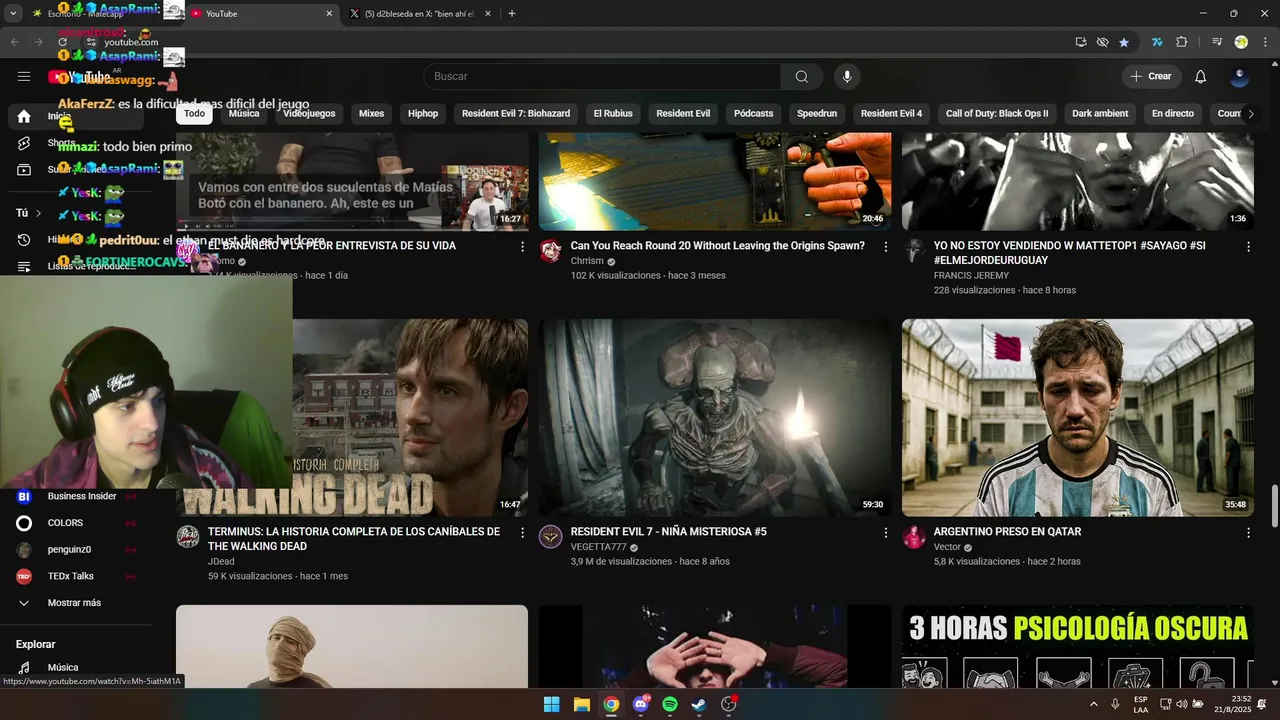Open Spotify from the taskbar
This screenshot has height=720, width=1280.
[670, 704]
